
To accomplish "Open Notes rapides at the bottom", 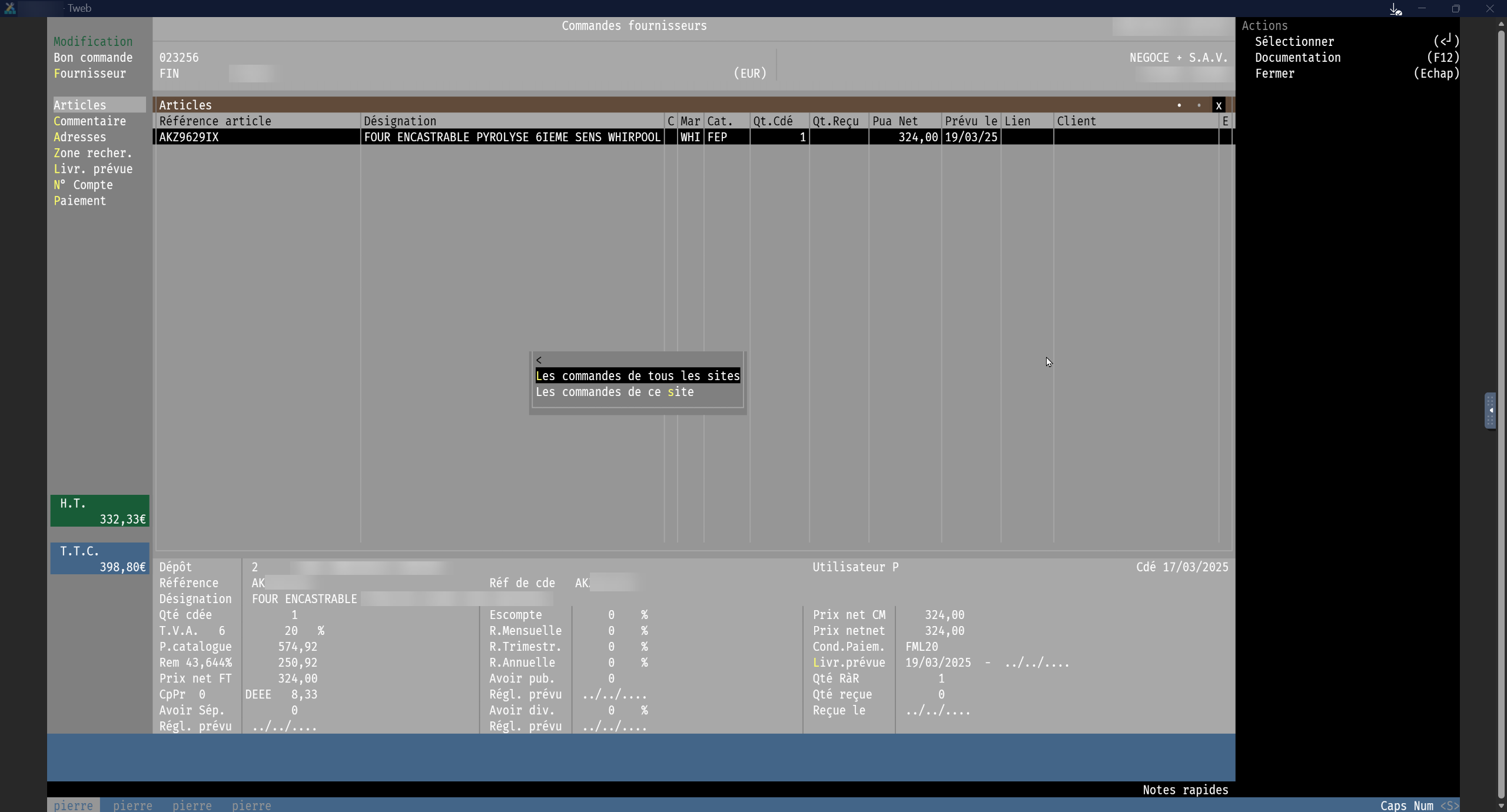I will (x=1185, y=790).
